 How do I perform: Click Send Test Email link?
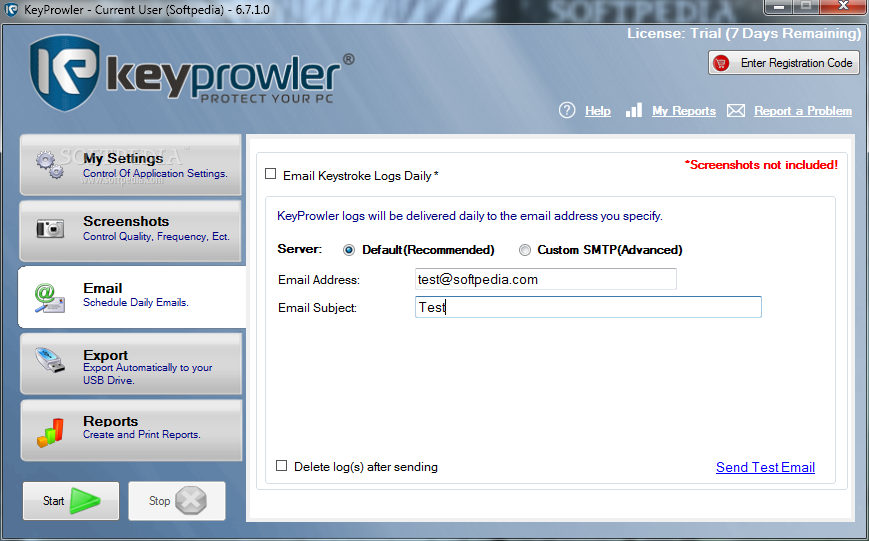coord(765,467)
